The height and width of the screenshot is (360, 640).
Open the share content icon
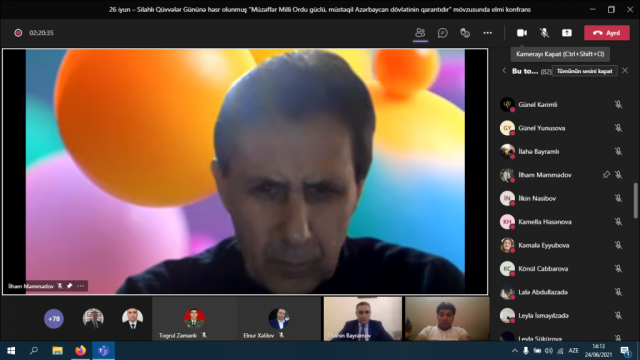click(567, 33)
